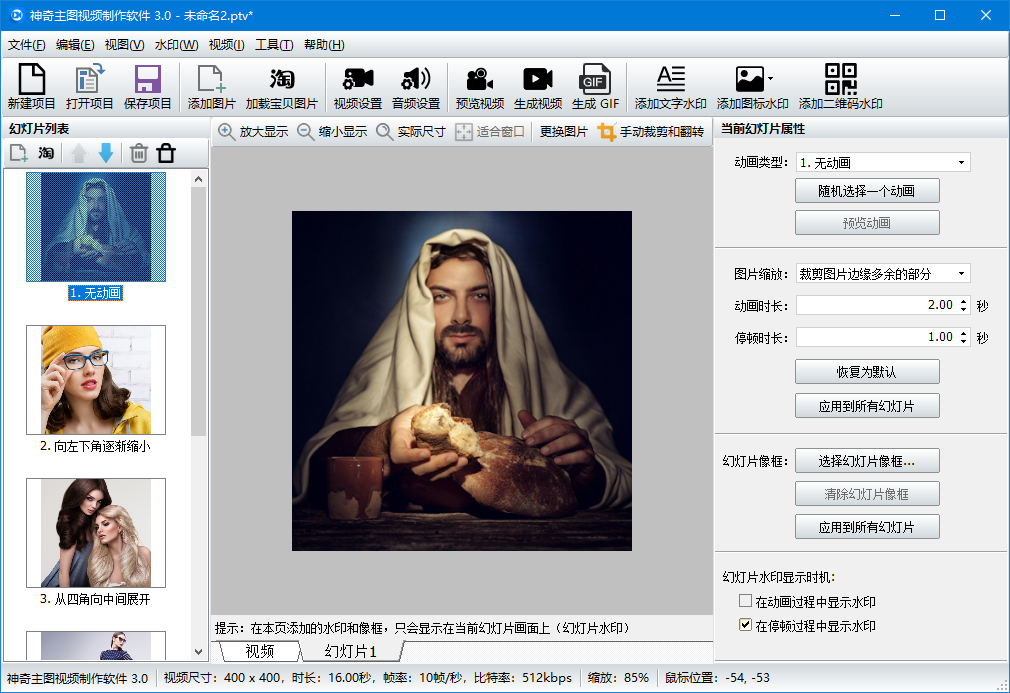Open the 视频设置 panel
Image resolution: width=1010 pixels, height=693 pixels.
pyautogui.click(x=360, y=85)
